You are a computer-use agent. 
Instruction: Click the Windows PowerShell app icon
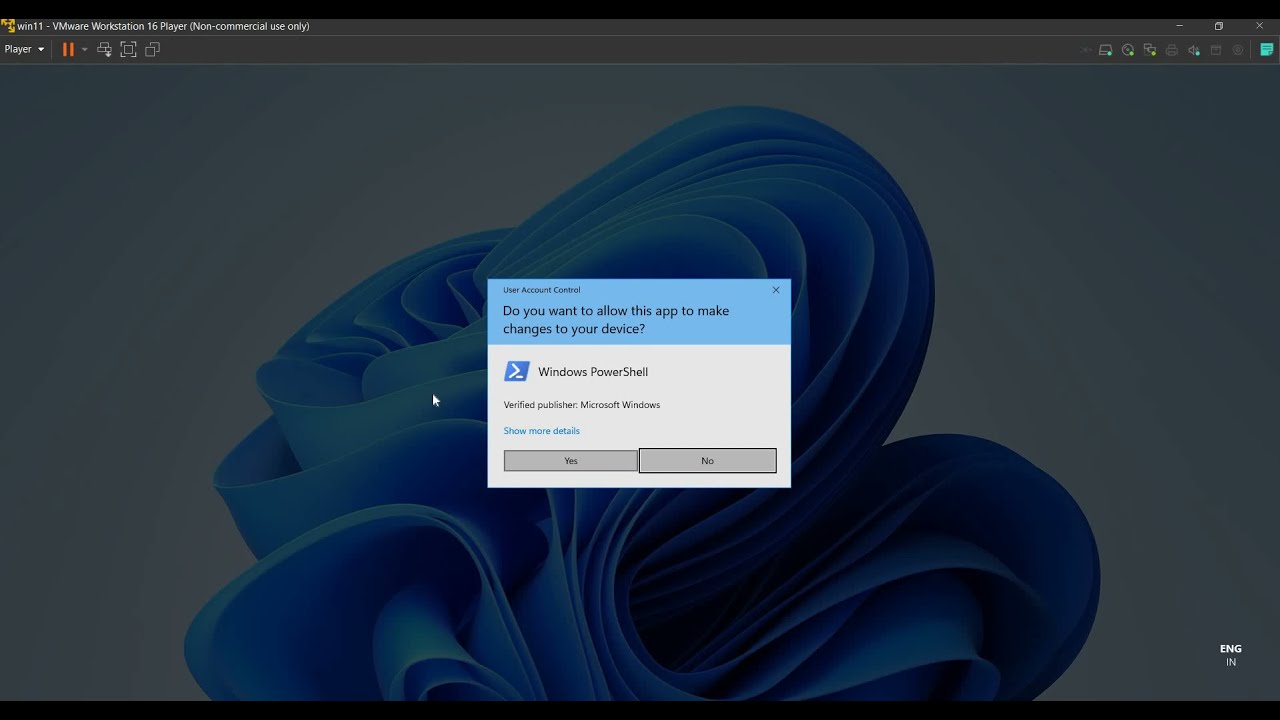516,371
